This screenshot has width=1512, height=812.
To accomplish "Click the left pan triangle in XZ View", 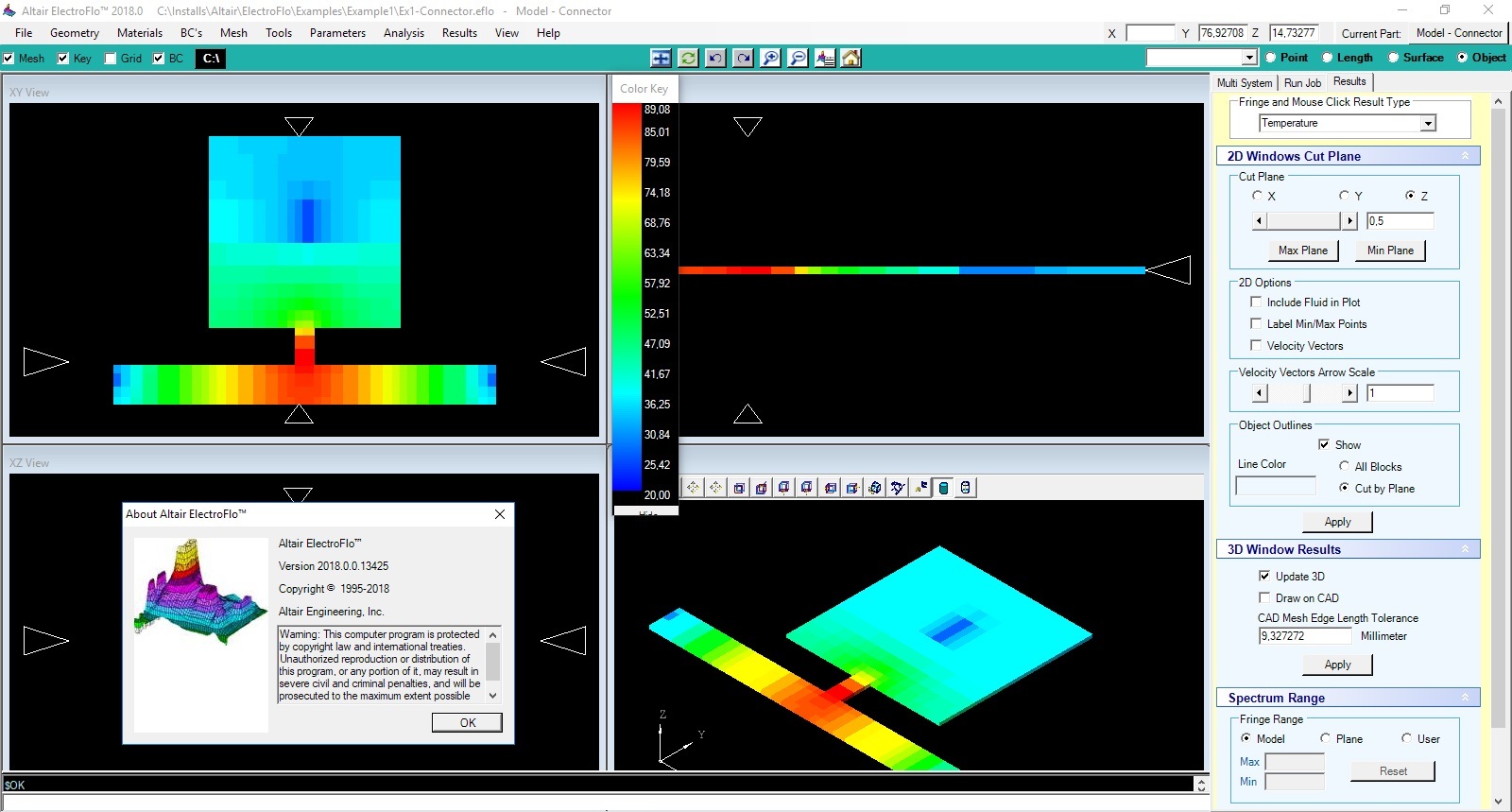I will click(x=45, y=640).
